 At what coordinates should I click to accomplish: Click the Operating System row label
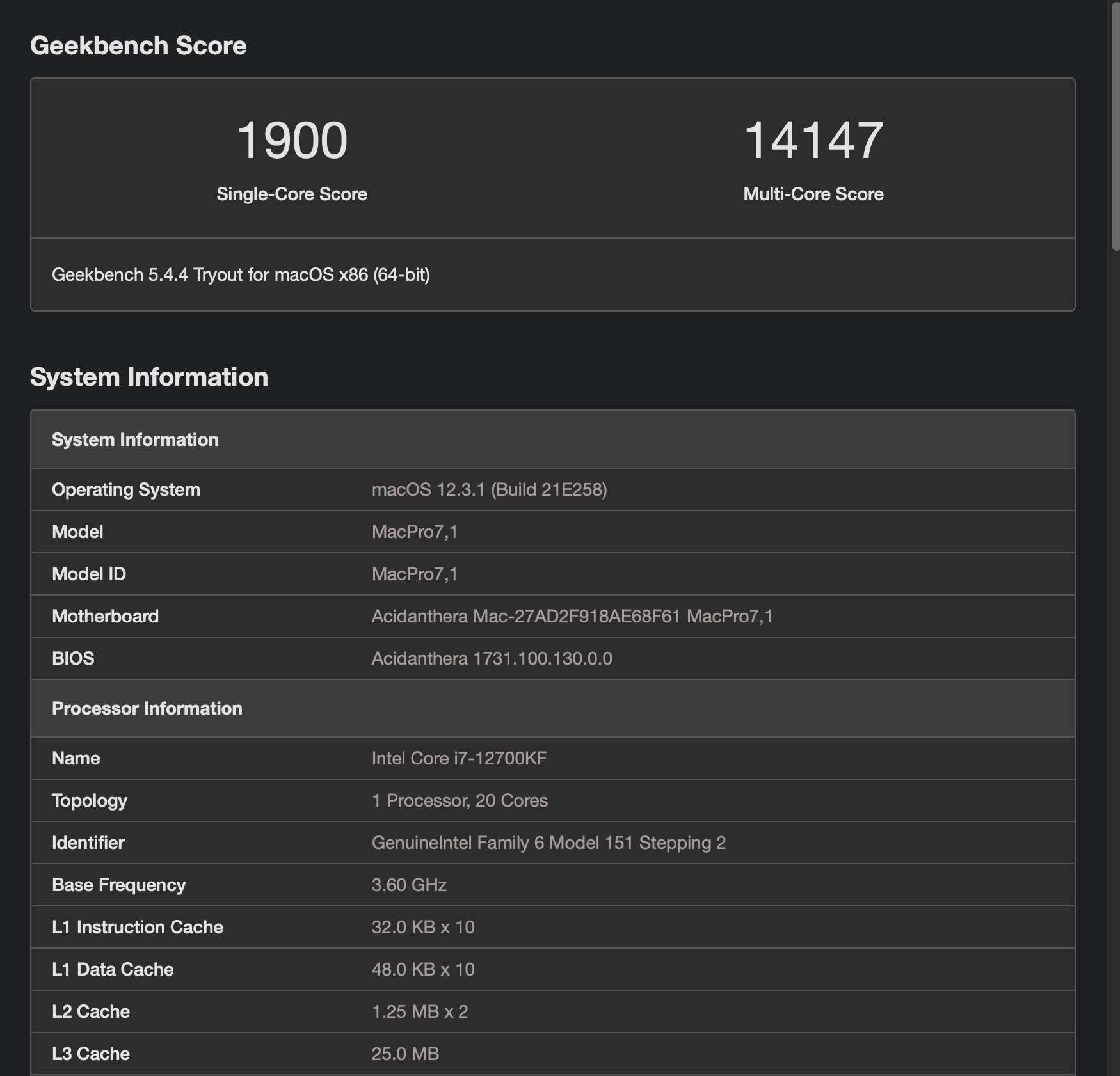(x=126, y=489)
